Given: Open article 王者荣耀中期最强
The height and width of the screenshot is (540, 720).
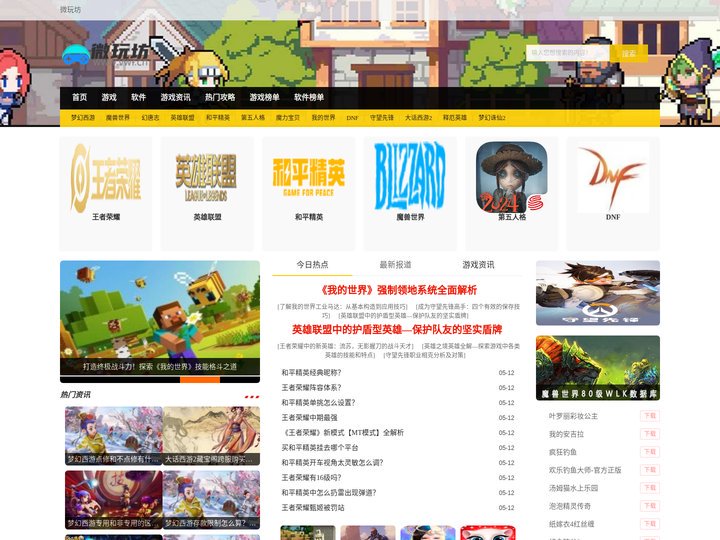Looking at the screenshot, I should coord(309,418).
